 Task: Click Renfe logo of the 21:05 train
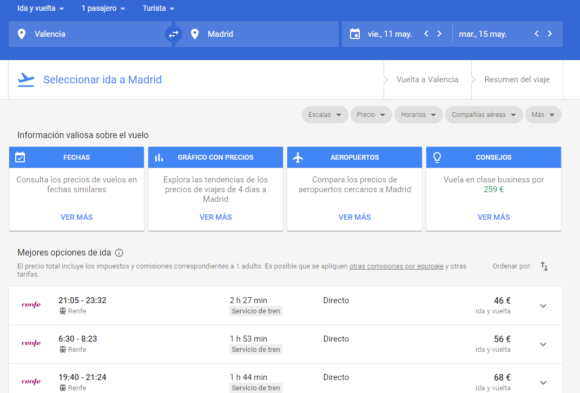click(31, 305)
